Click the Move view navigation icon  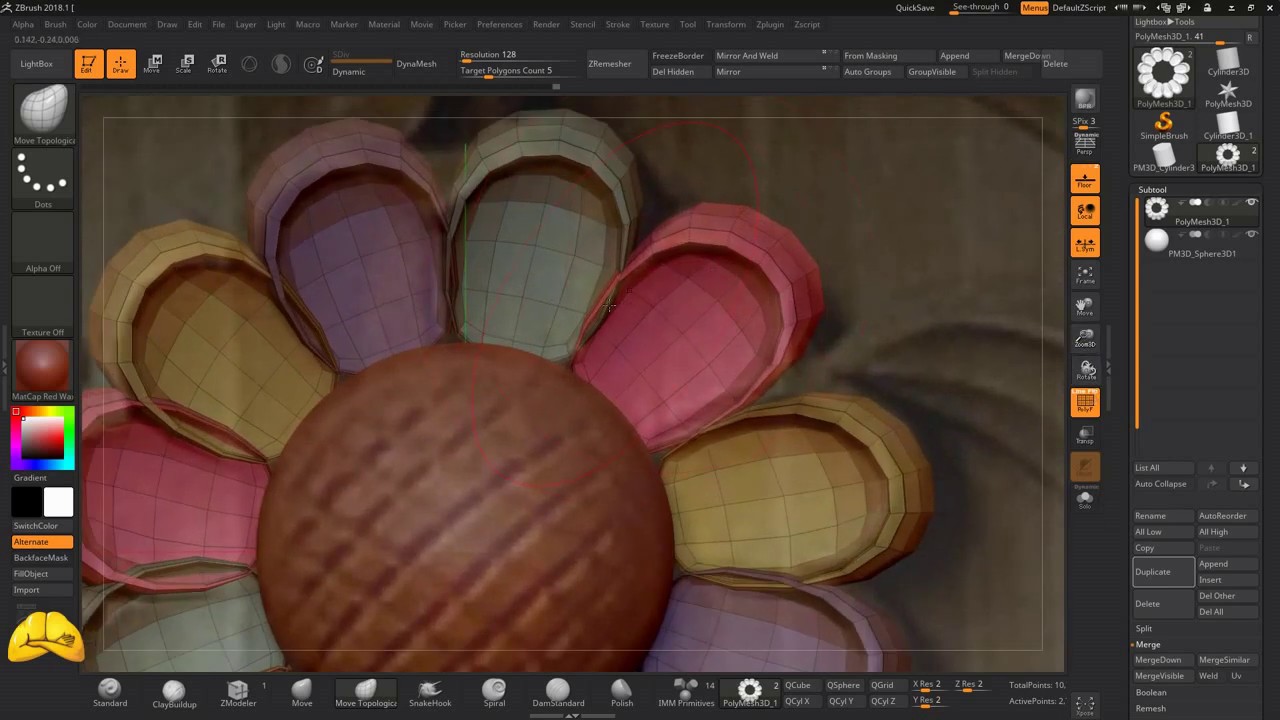pos(1085,307)
